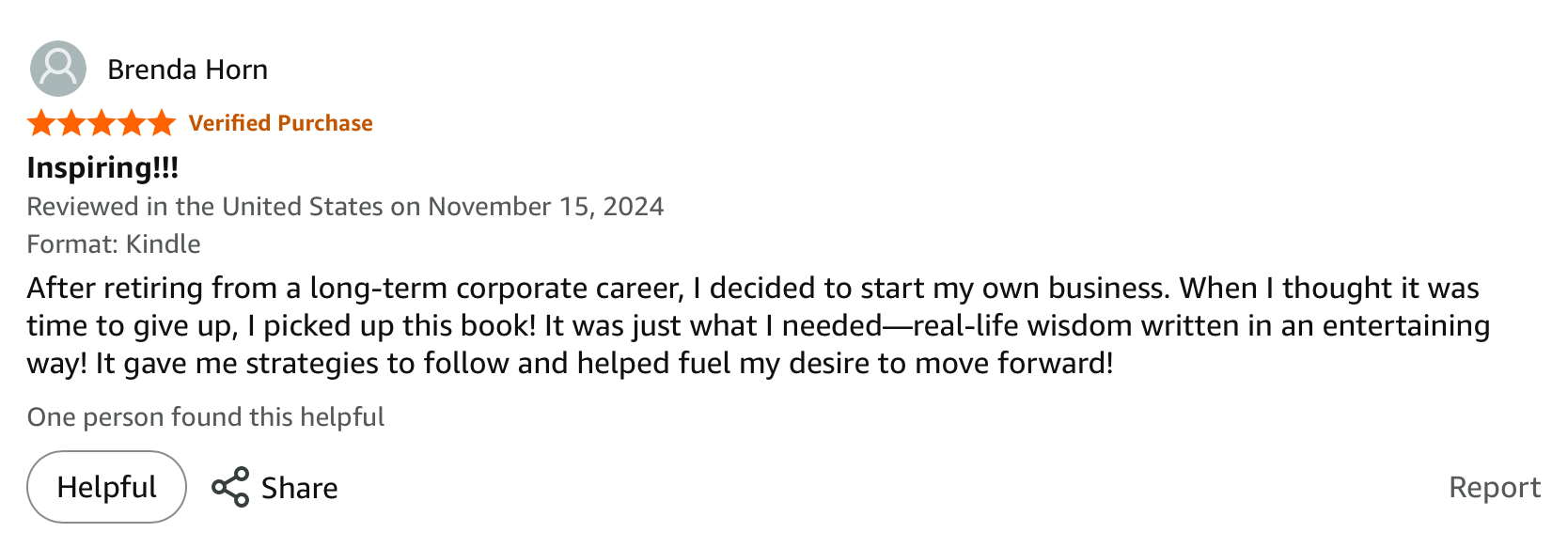Click the review line starting "After retiring"
Screen dimensions: 1568x548
click(752, 288)
